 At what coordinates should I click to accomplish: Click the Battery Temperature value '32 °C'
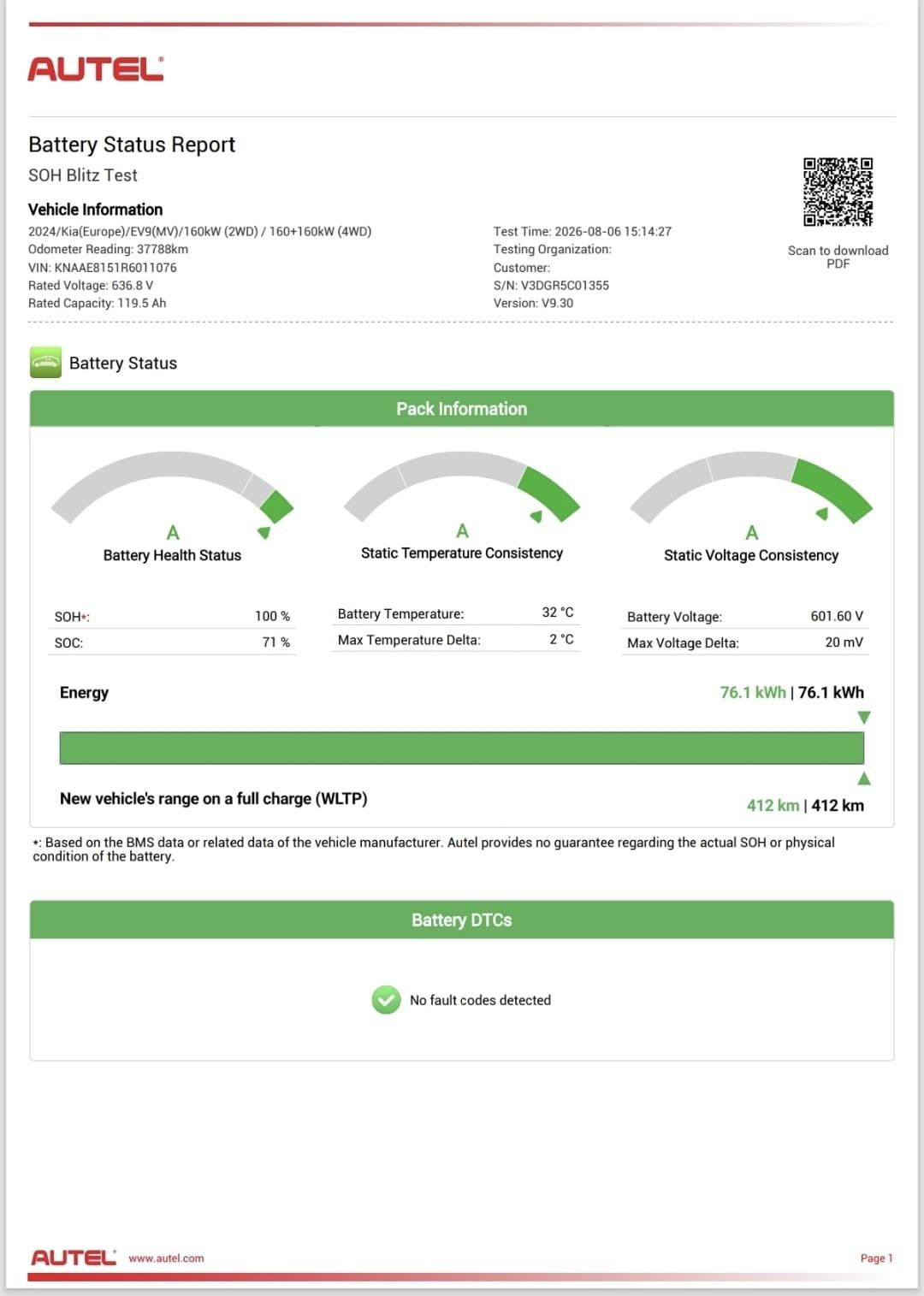tap(558, 612)
